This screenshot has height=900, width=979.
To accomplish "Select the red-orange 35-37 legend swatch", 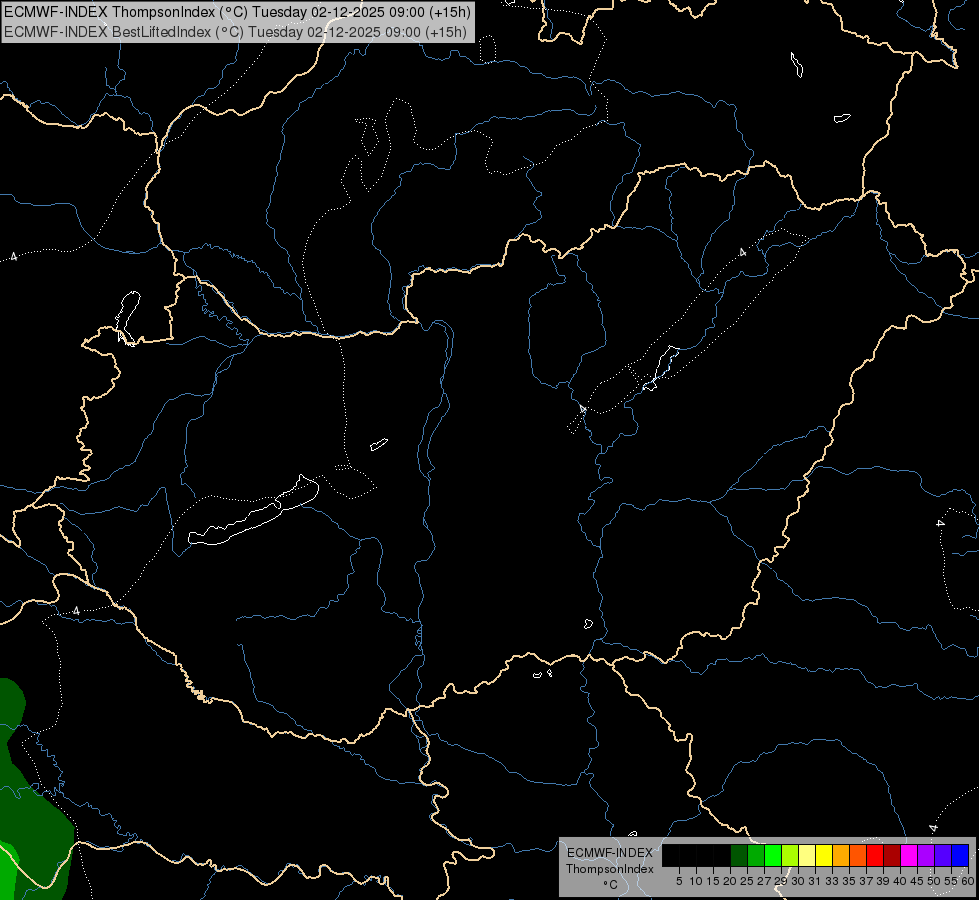I will (858, 855).
